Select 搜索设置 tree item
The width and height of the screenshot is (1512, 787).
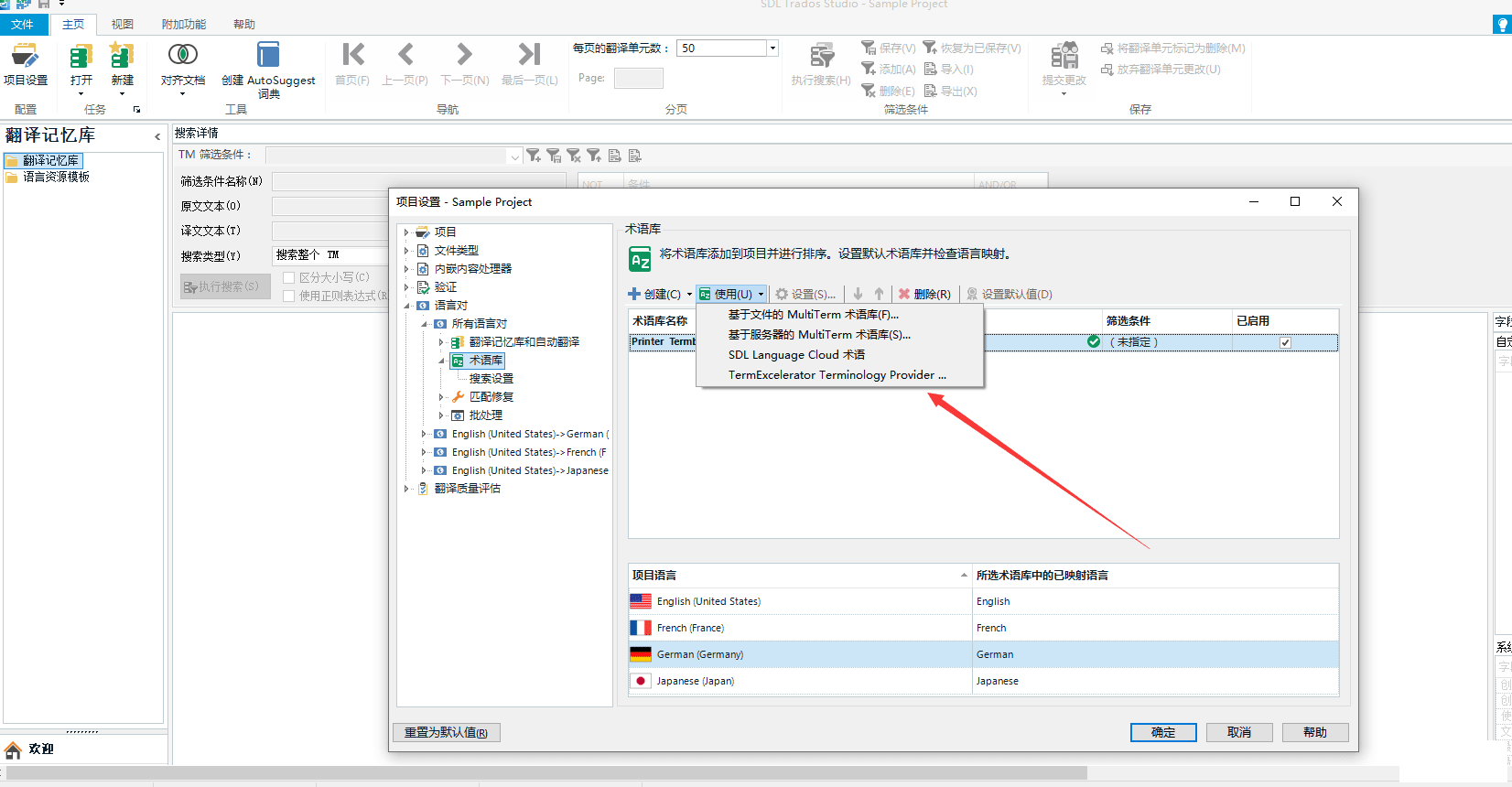pos(491,379)
